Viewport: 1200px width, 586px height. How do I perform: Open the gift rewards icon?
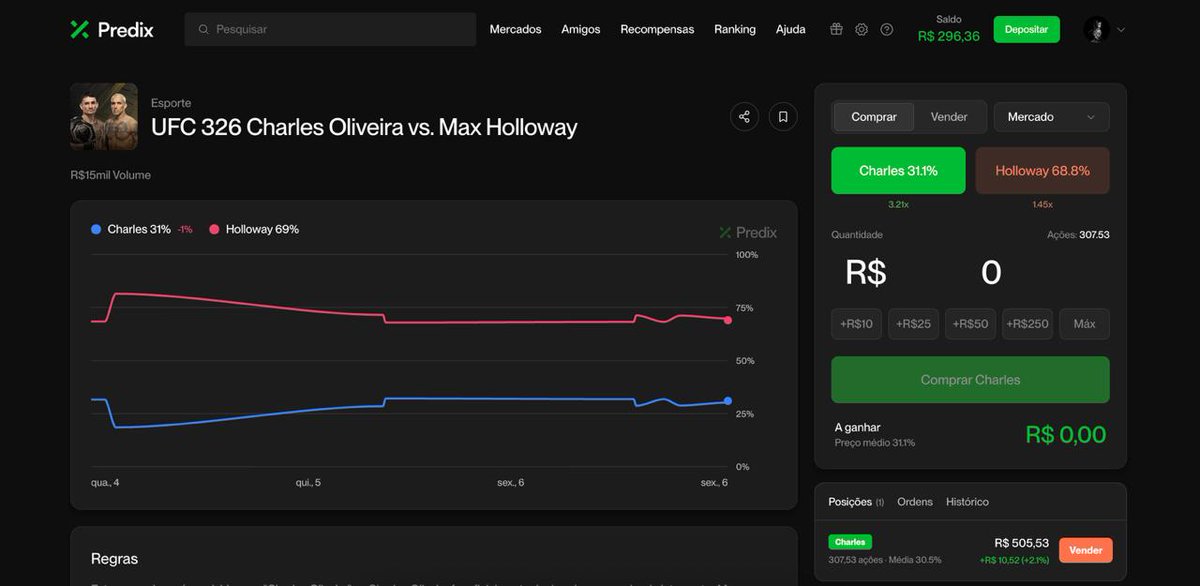(x=836, y=29)
